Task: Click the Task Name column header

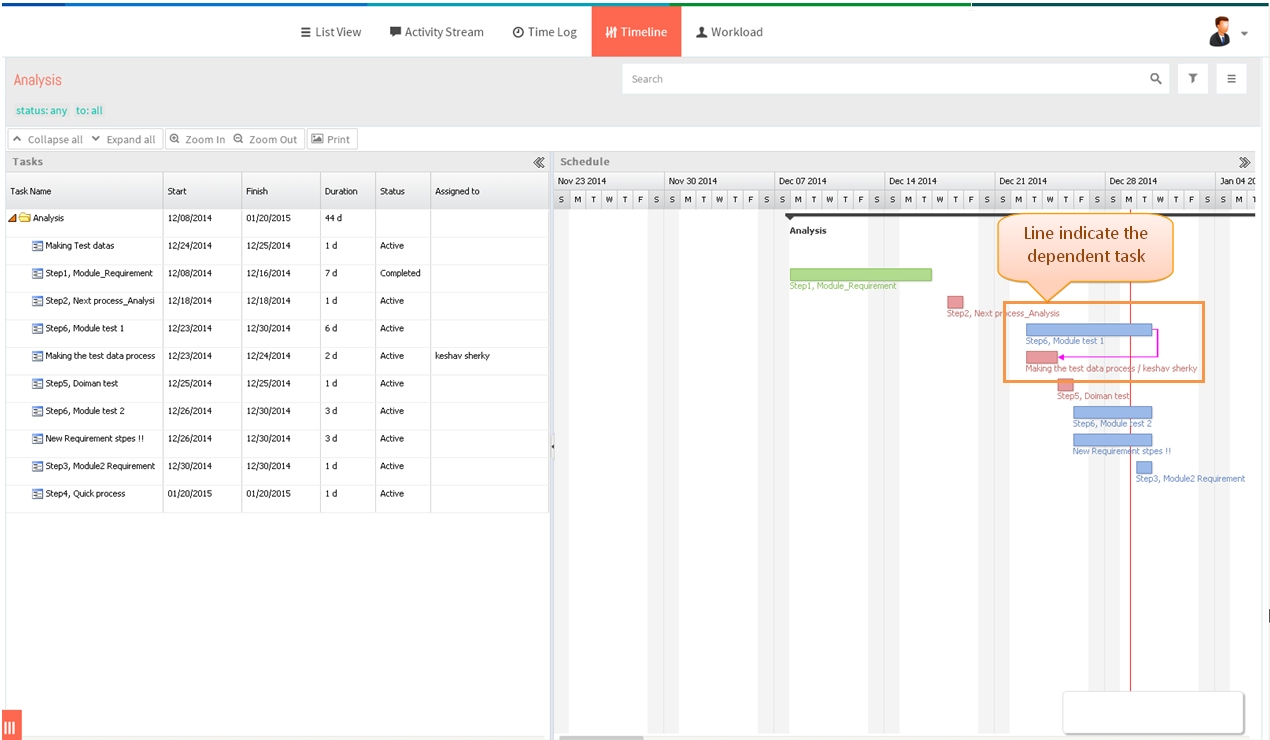Action: (x=84, y=191)
